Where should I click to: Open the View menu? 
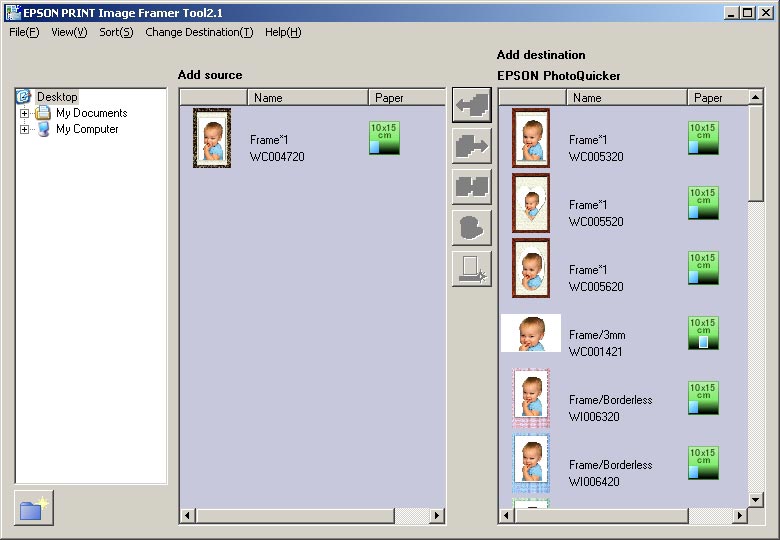coord(69,32)
